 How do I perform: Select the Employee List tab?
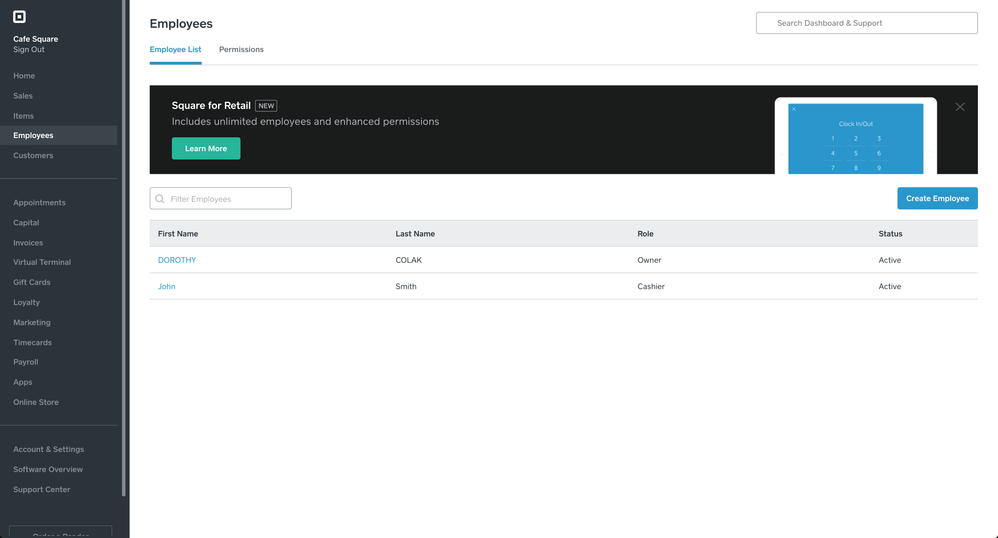pyautogui.click(x=175, y=49)
